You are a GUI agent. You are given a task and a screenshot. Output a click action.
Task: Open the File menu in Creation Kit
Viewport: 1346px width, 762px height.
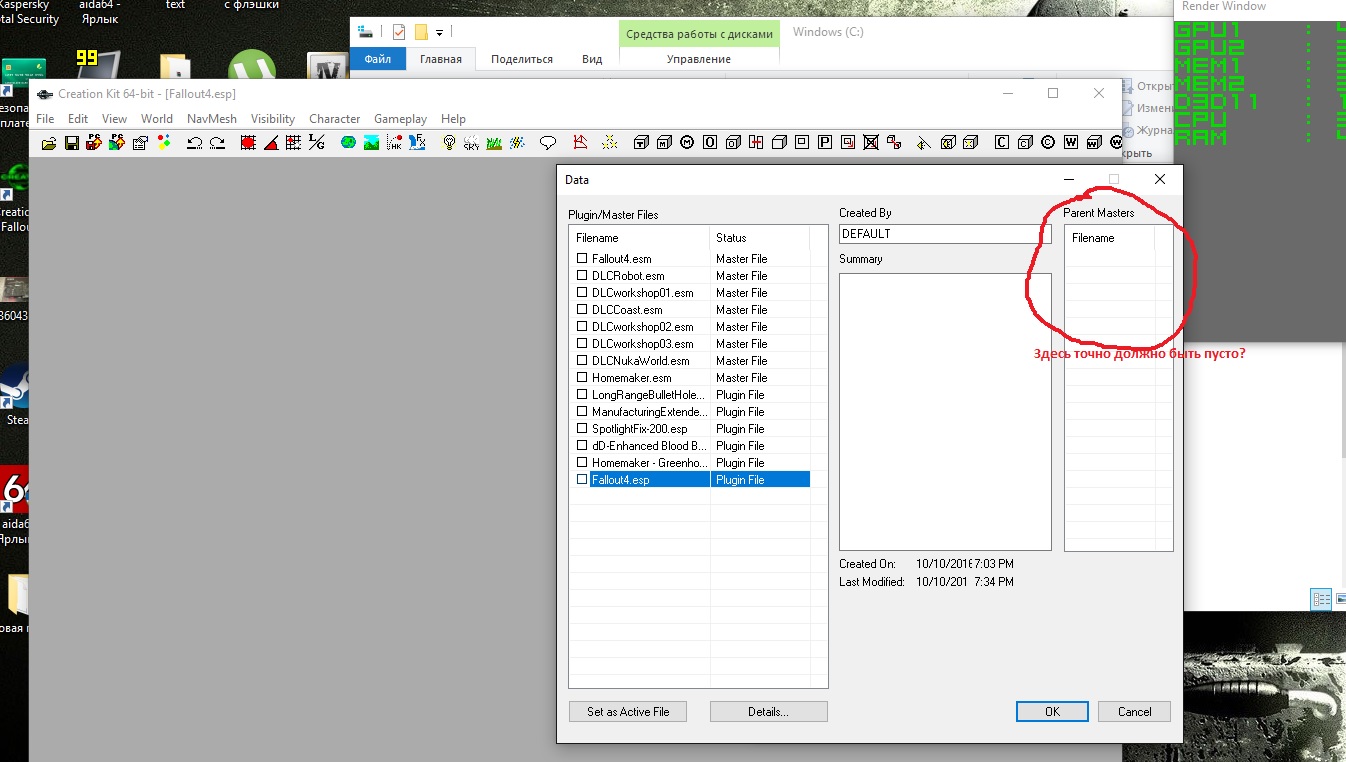(45, 118)
